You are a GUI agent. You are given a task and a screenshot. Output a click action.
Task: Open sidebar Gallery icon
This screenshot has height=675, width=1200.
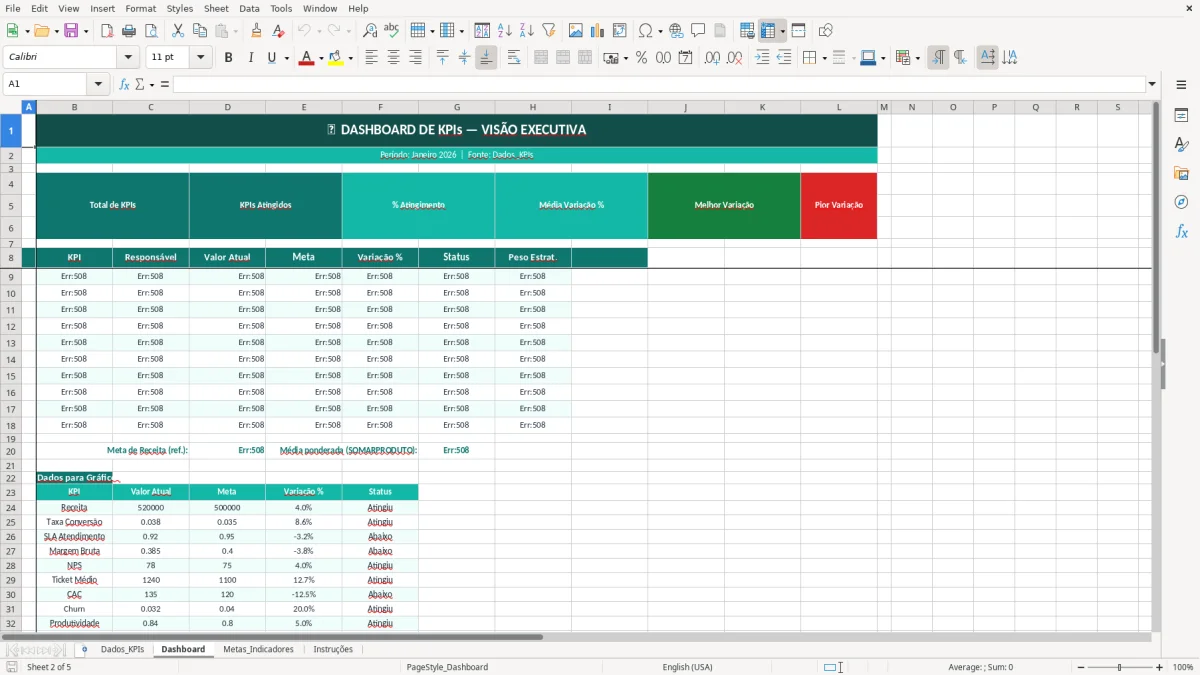click(1181, 173)
